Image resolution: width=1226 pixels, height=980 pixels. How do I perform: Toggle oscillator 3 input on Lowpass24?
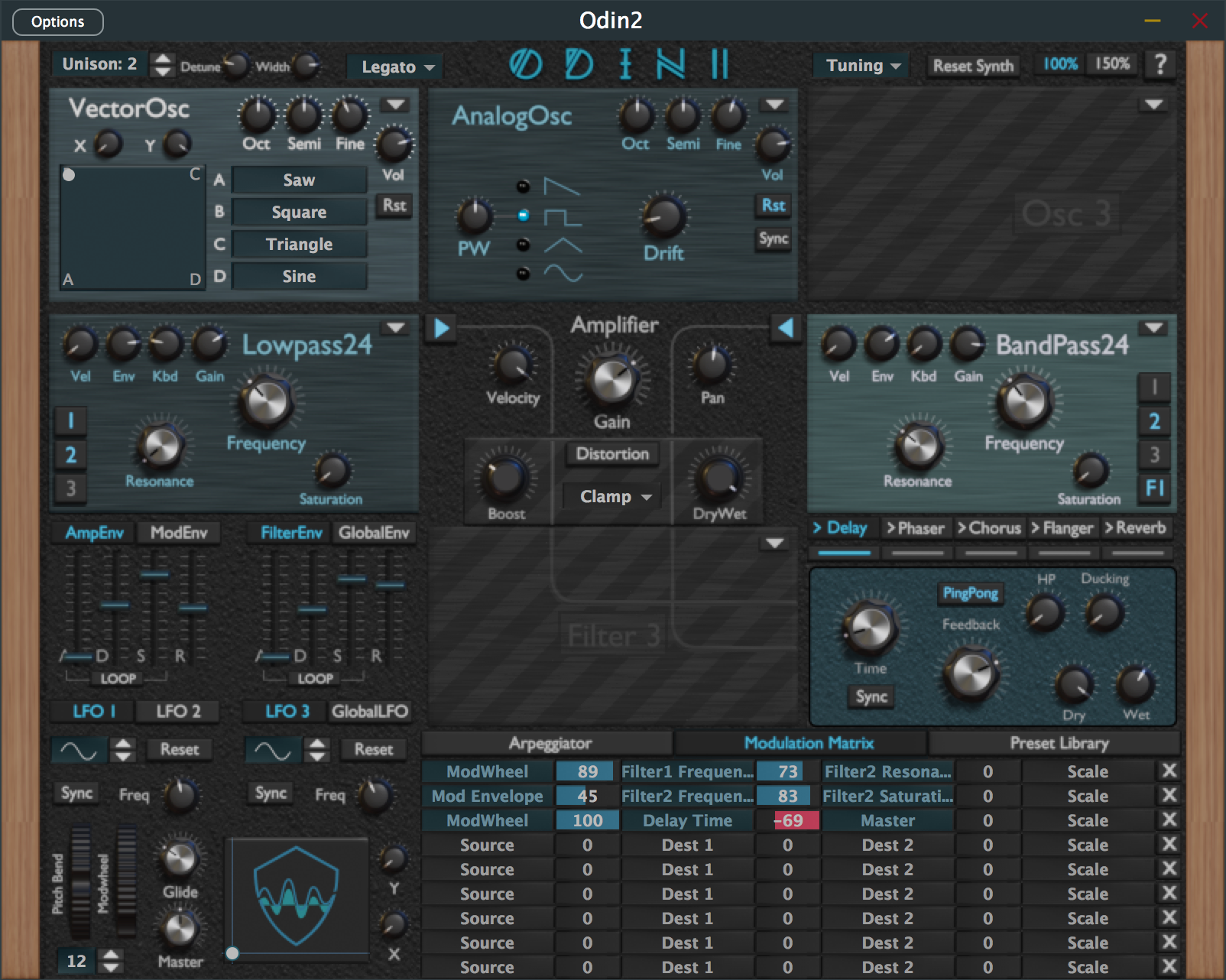click(x=71, y=488)
